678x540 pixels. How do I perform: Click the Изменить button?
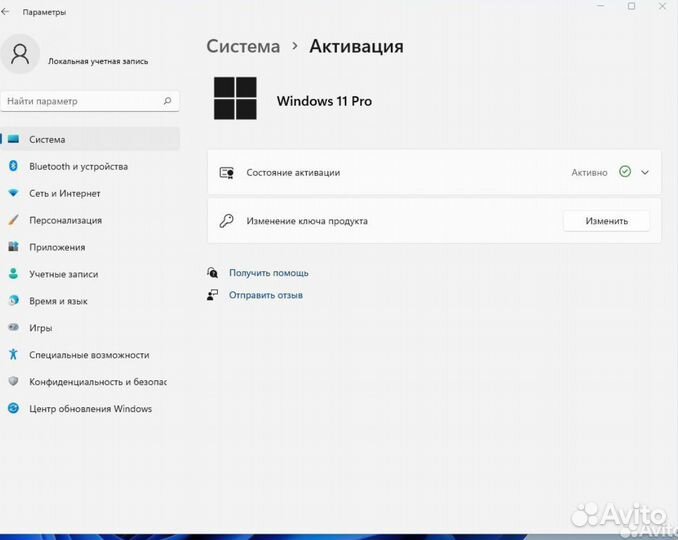click(606, 221)
